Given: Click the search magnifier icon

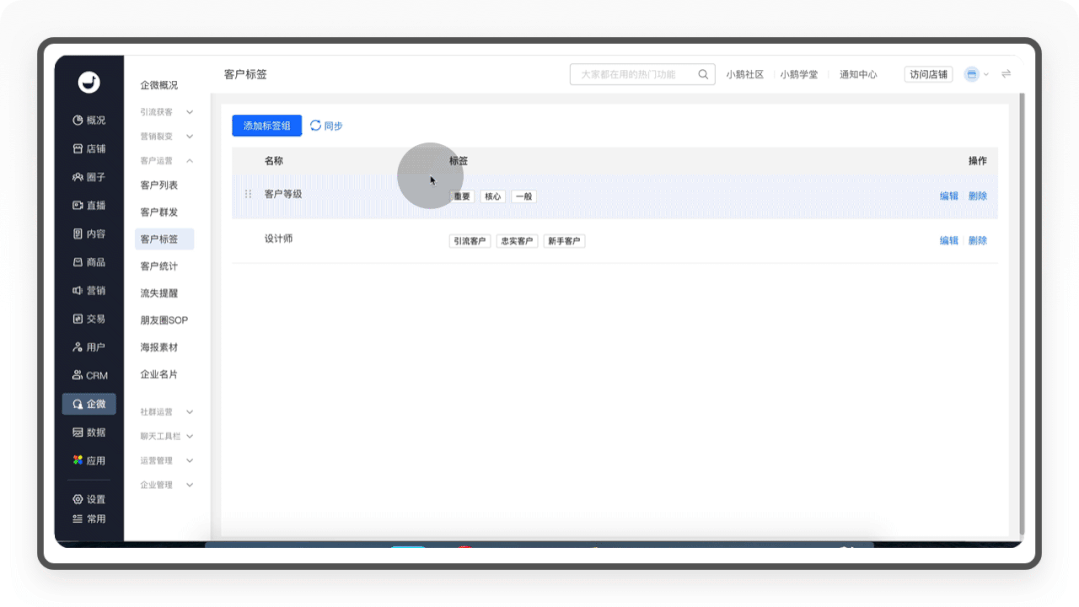Looking at the screenshot, I should [703, 74].
